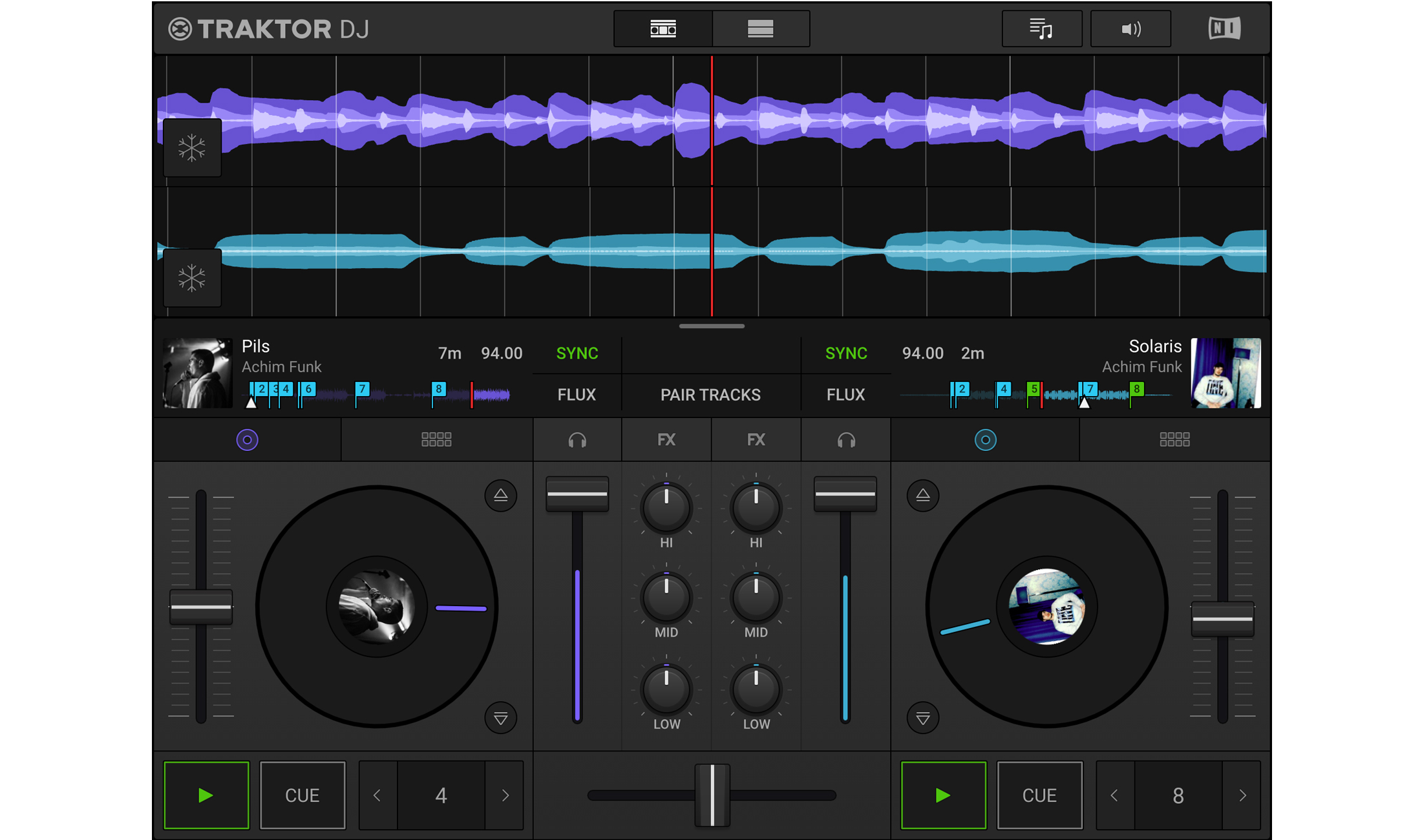Enable the left channel FX button
This screenshot has height=840, width=1422.
click(x=666, y=440)
